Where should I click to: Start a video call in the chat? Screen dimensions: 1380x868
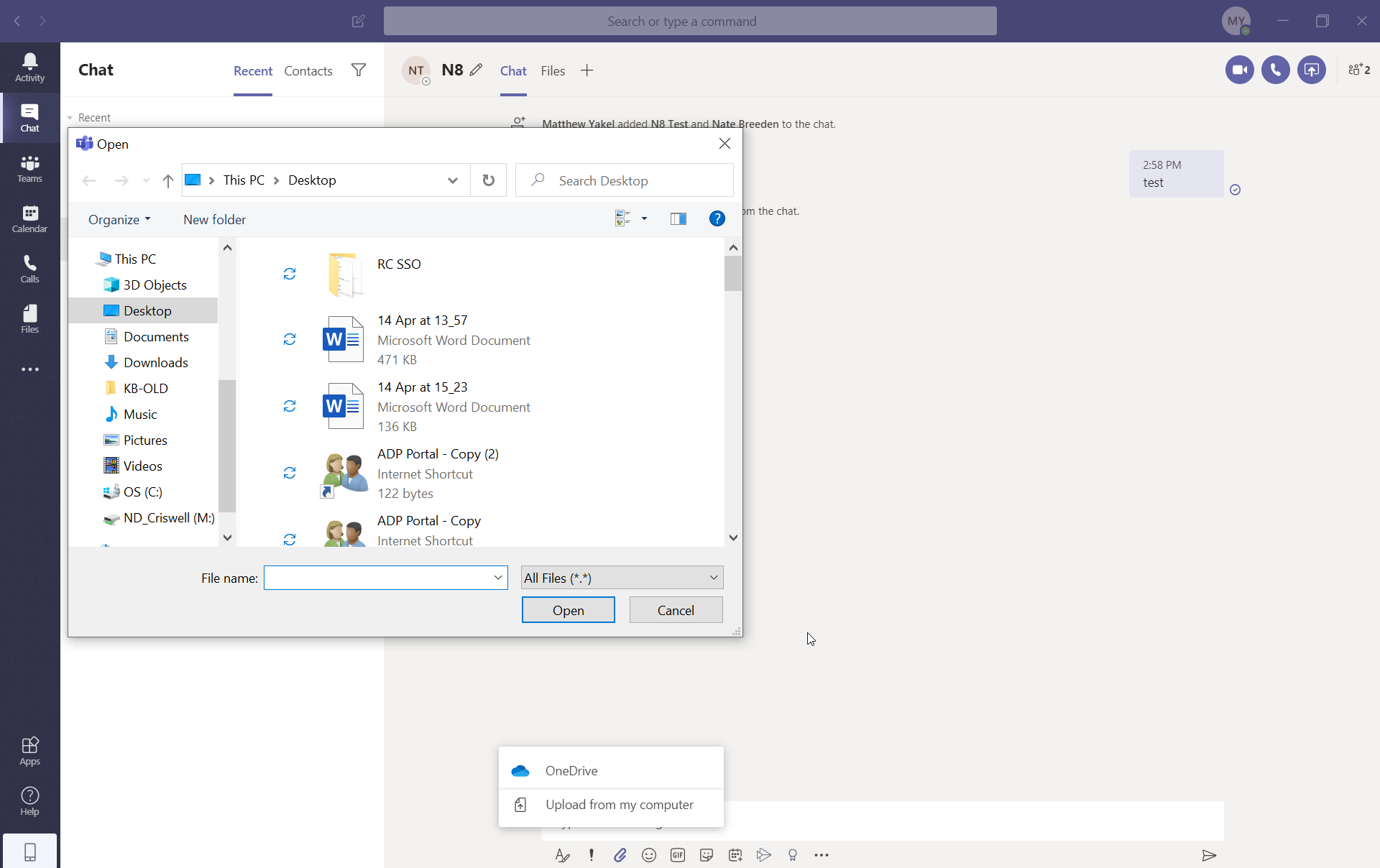(x=1239, y=70)
